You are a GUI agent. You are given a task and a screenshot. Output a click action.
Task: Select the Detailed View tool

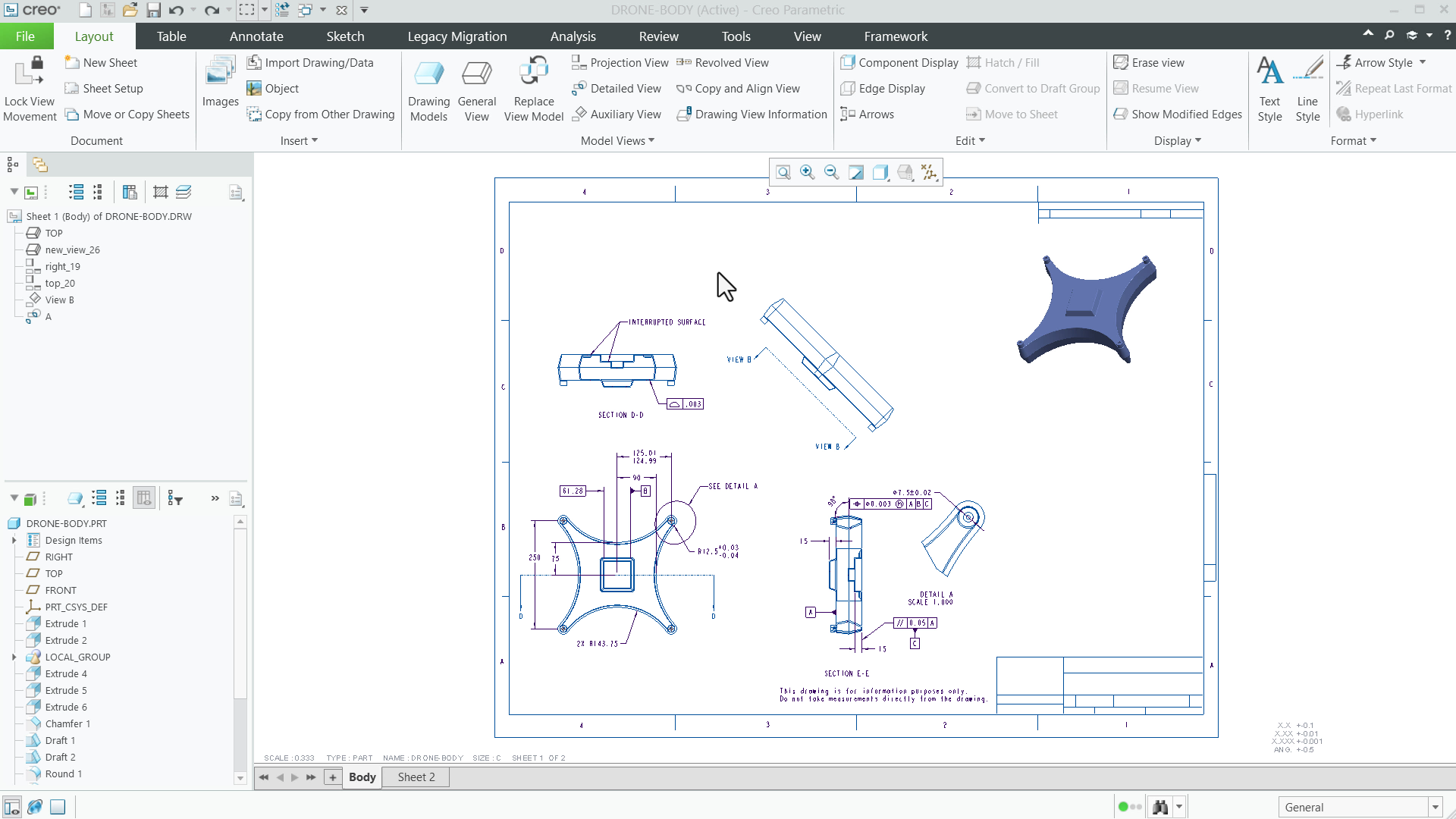[616, 89]
